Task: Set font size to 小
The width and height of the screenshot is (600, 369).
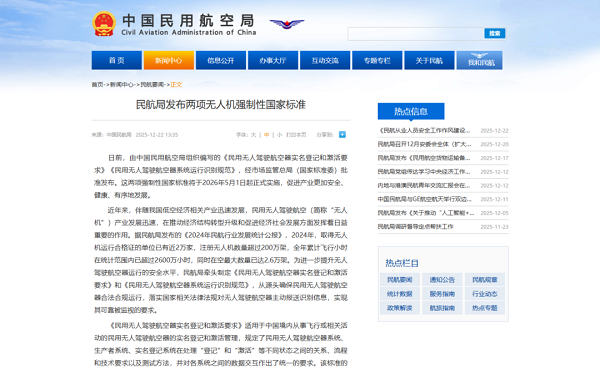Action: click(279, 135)
